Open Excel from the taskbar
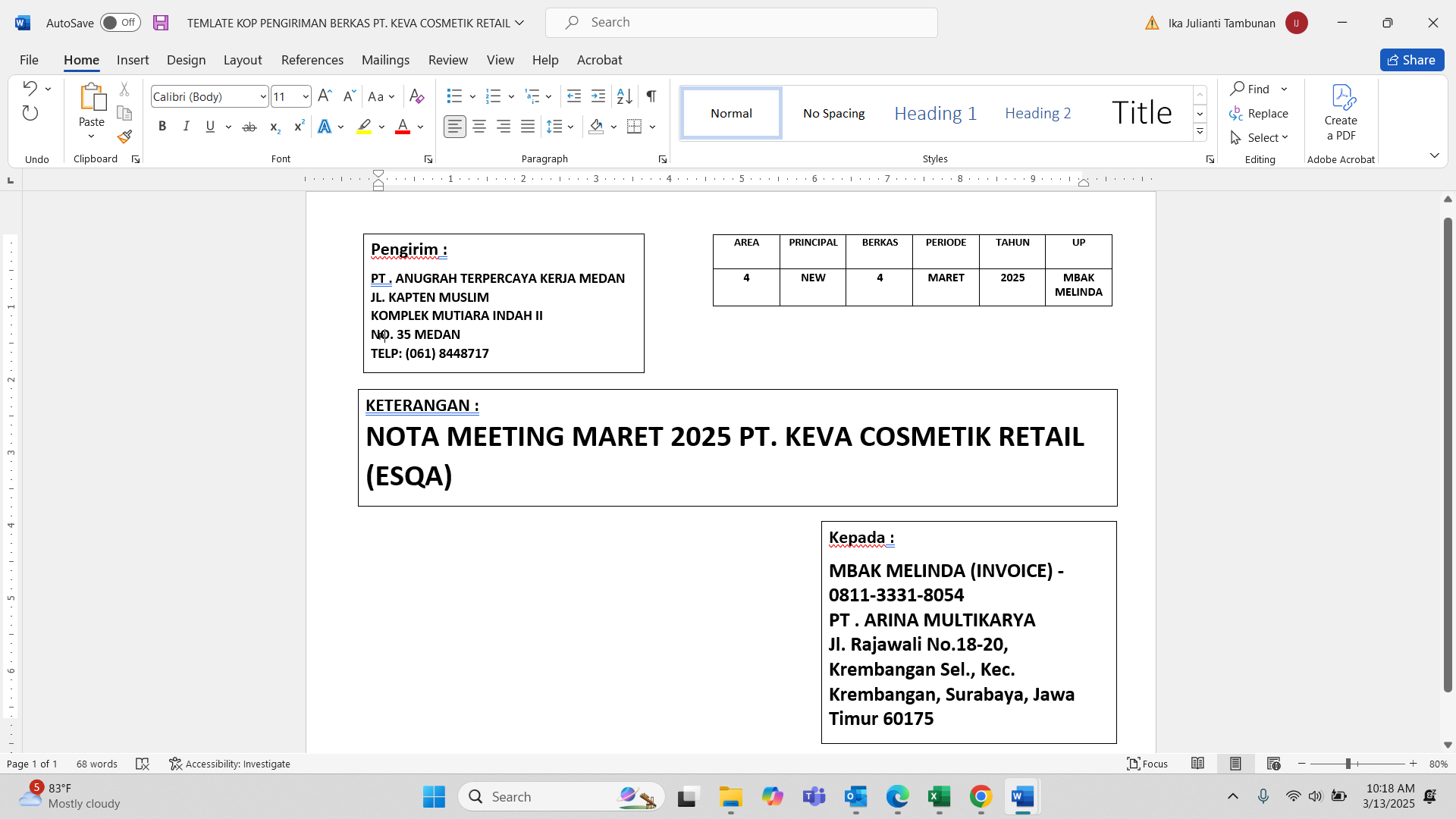Viewport: 1456px width, 819px height. point(939,797)
